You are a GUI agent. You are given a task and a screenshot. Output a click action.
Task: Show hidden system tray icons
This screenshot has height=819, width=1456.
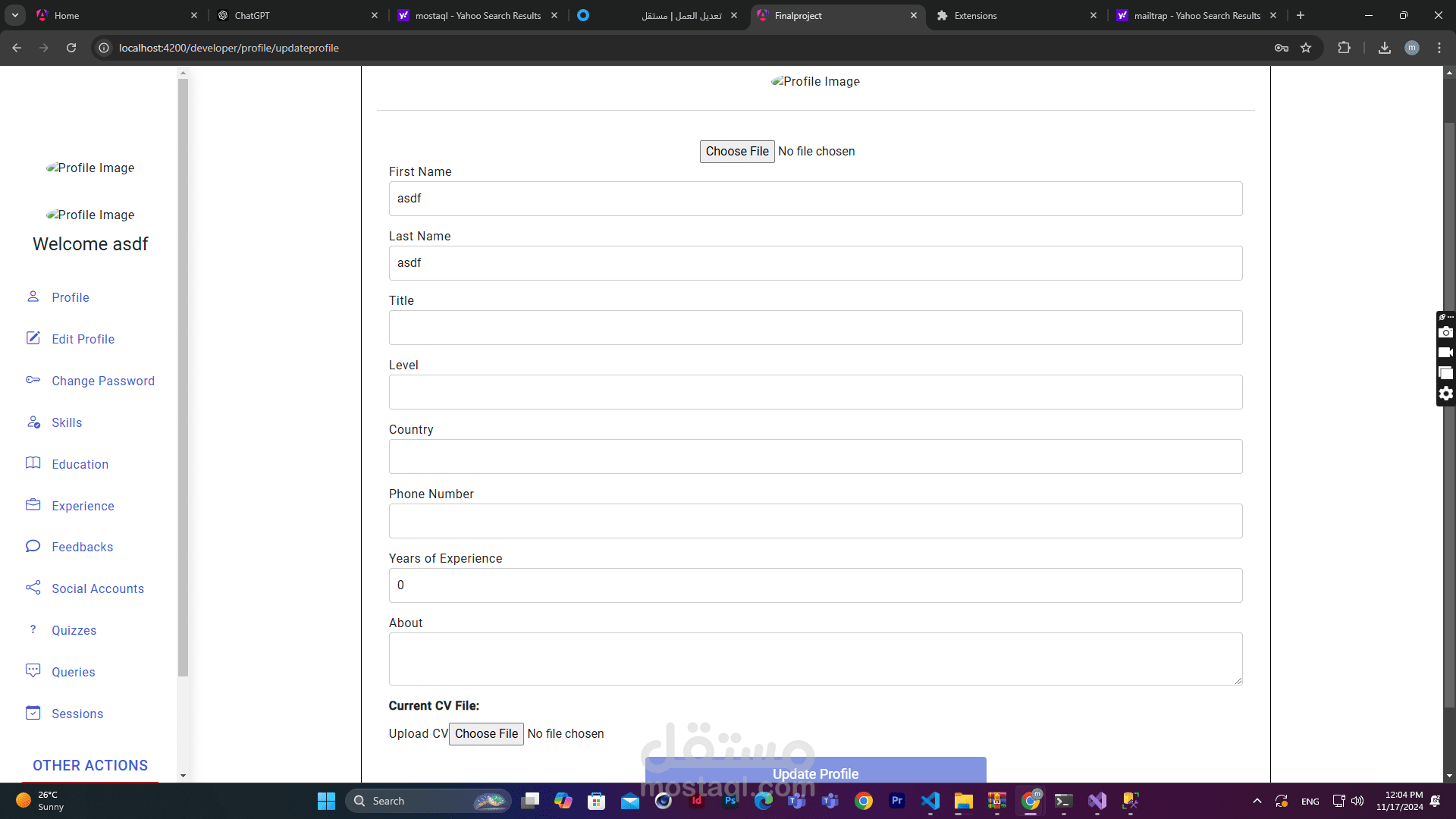[x=1257, y=801]
